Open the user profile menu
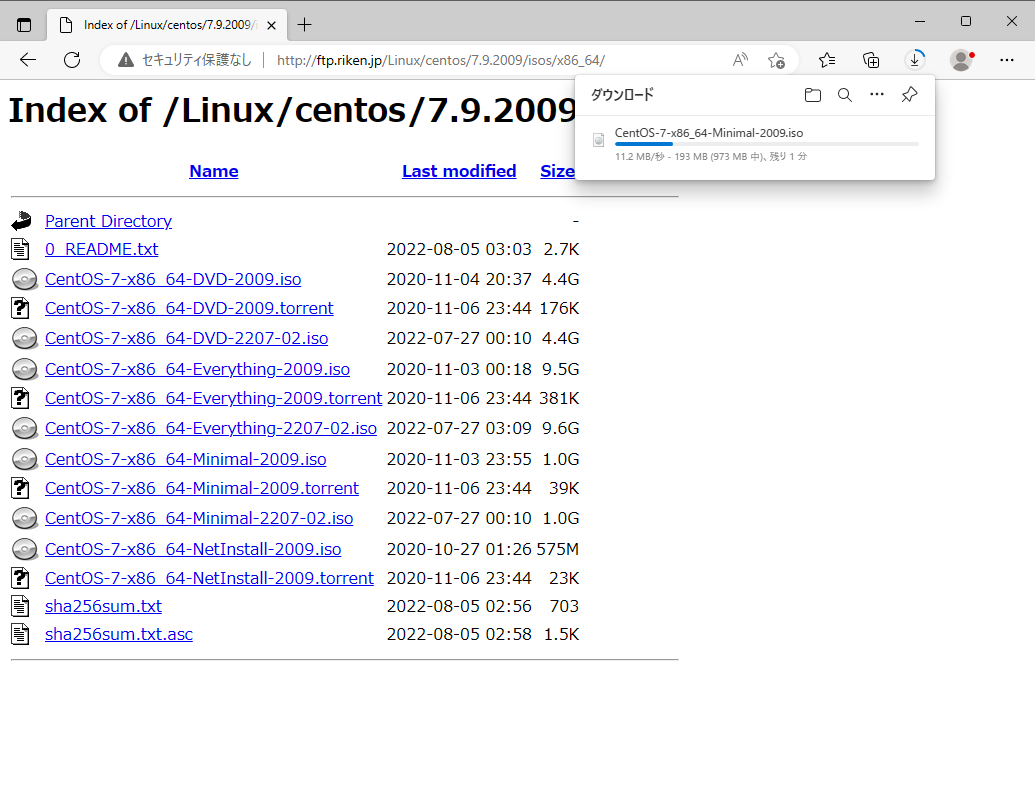Image resolution: width=1035 pixels, height=797 pixels. pyautogui.click(x=962, y=60)
